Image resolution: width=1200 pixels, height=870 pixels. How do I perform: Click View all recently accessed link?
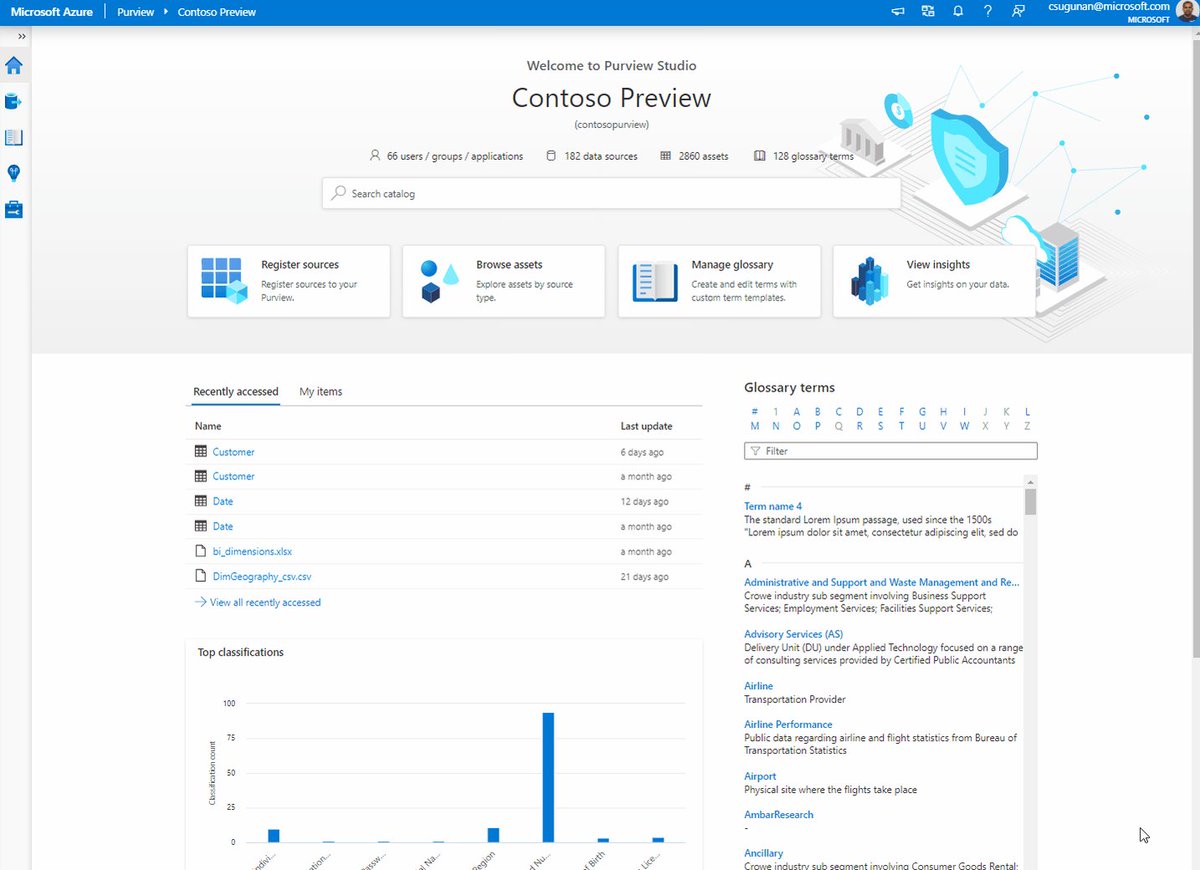[258, 602]
